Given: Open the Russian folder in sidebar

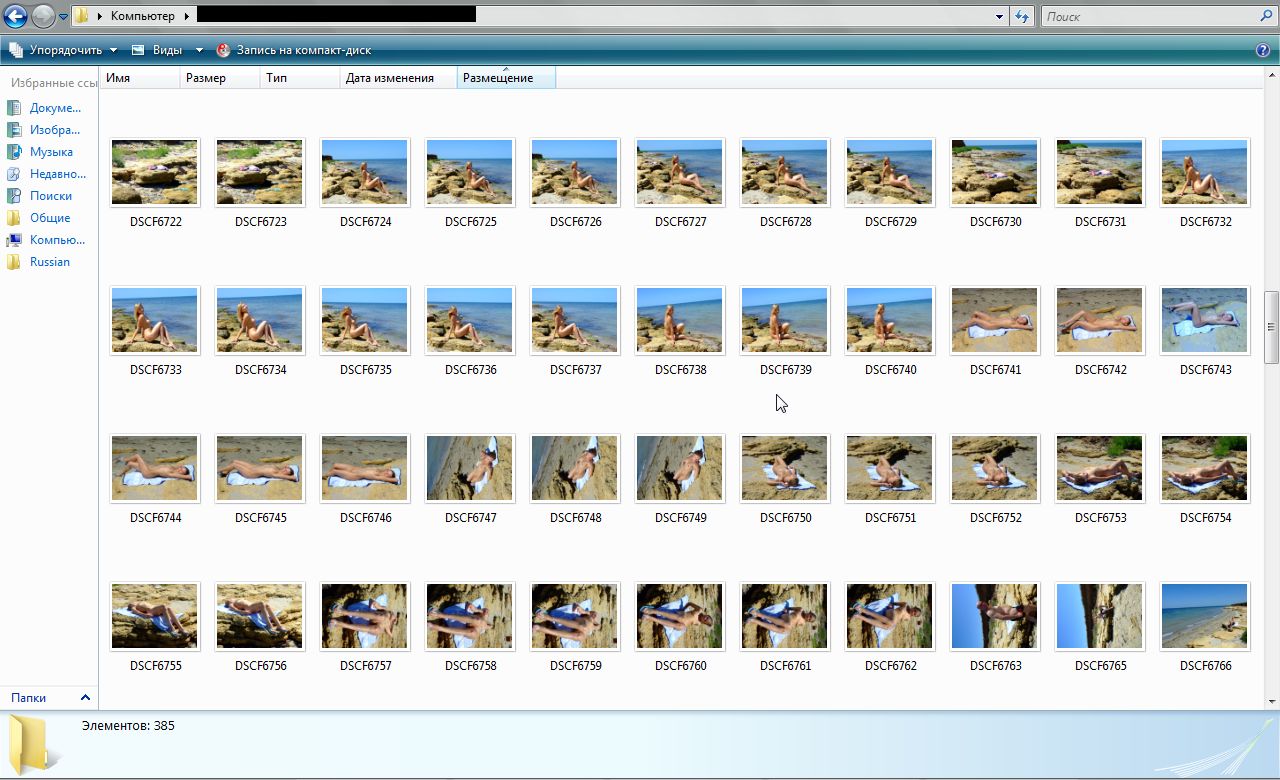Looking at the screenshot, I should [49, 262].
